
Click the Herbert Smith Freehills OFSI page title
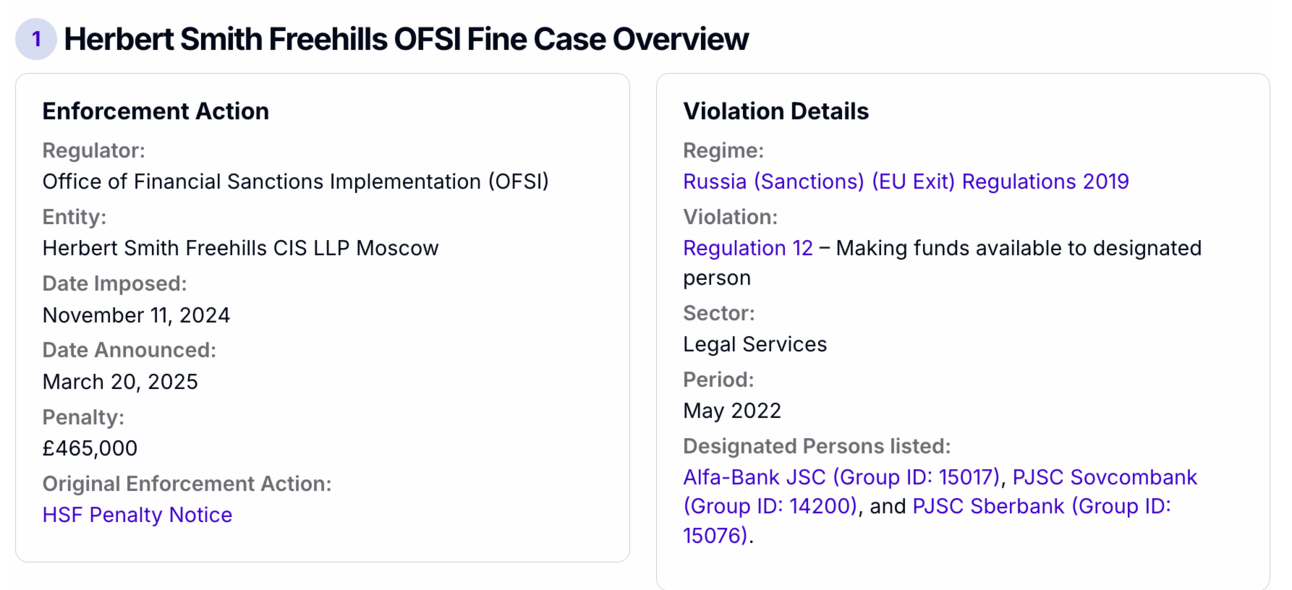click(x=406, y=39)
